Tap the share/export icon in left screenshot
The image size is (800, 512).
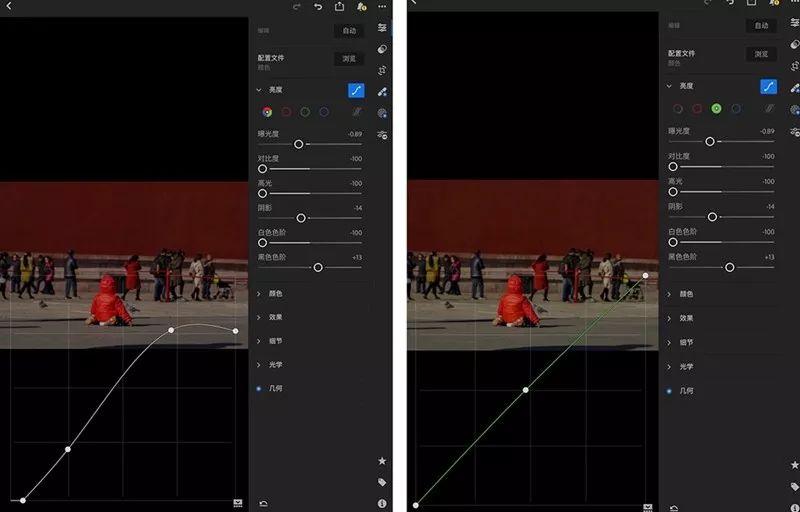pyautogui.click(x=339, y=7)
